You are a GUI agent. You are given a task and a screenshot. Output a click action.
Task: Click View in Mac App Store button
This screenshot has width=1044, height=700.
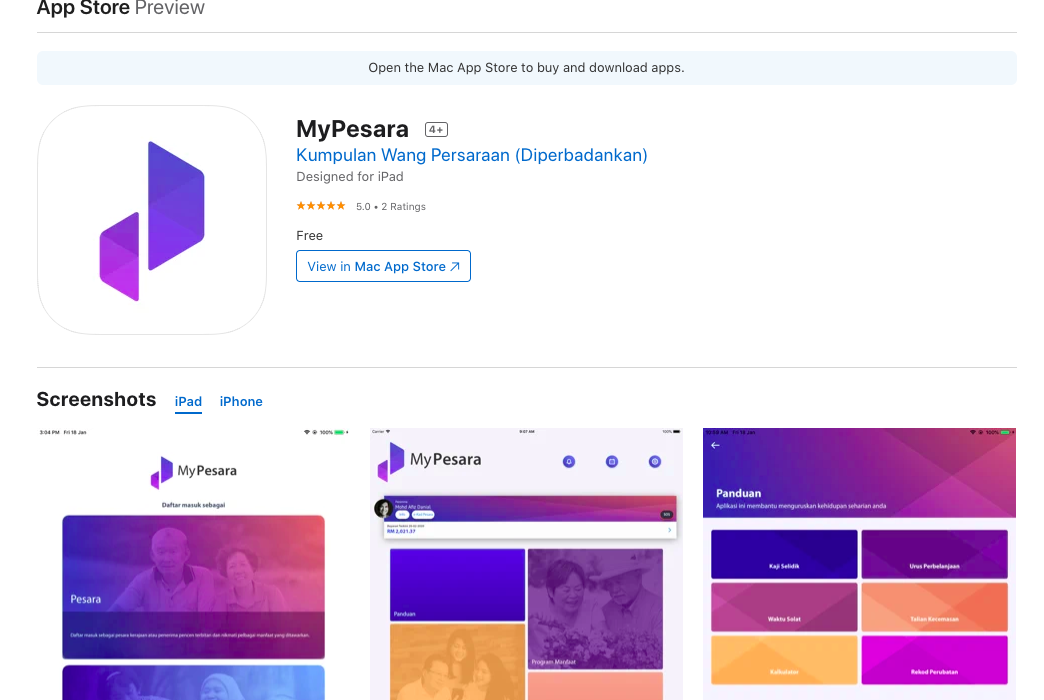pos(384,266)
